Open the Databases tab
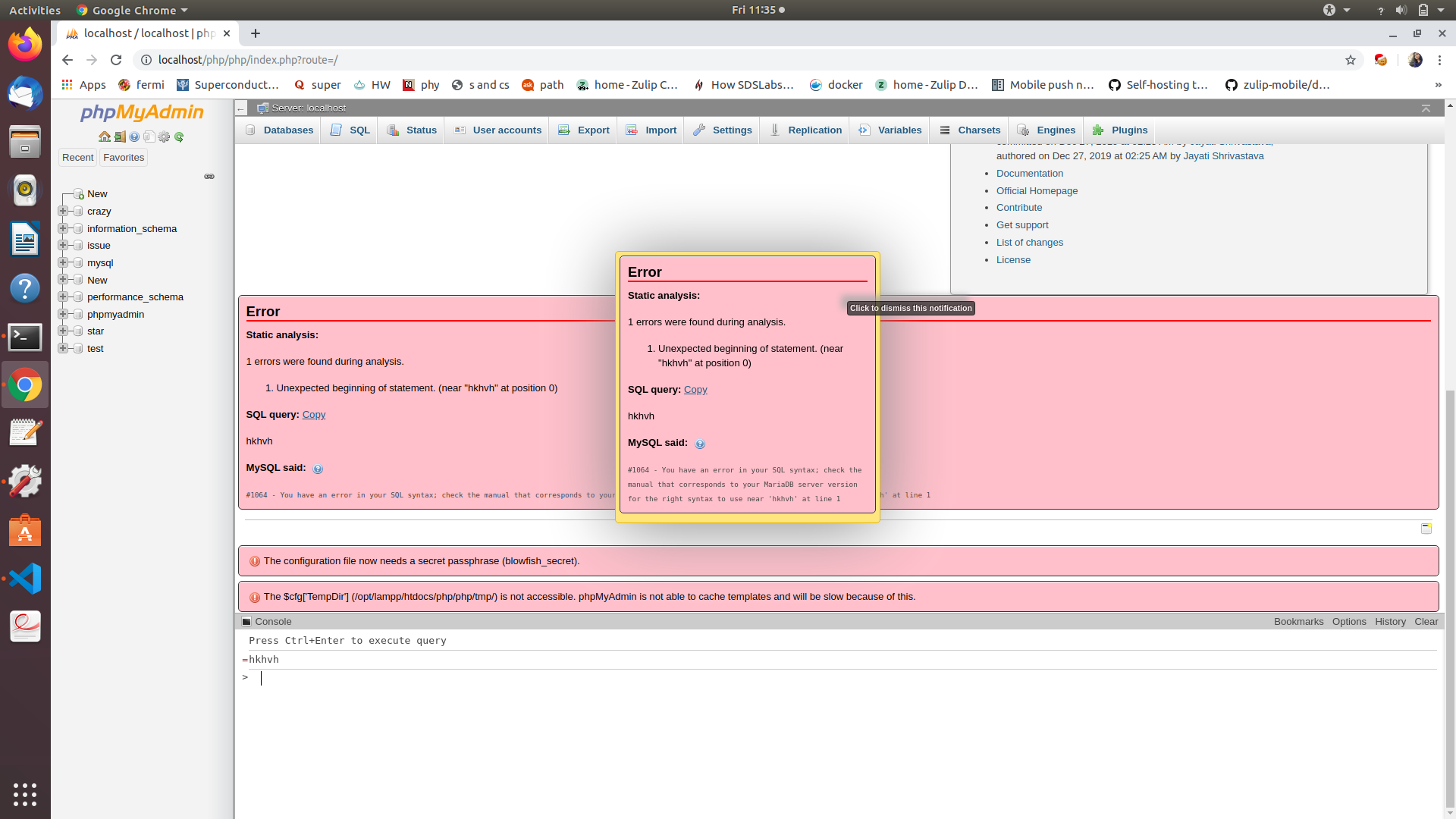Viewport: 1456px width, 819px height. click(x=279, y=130)
